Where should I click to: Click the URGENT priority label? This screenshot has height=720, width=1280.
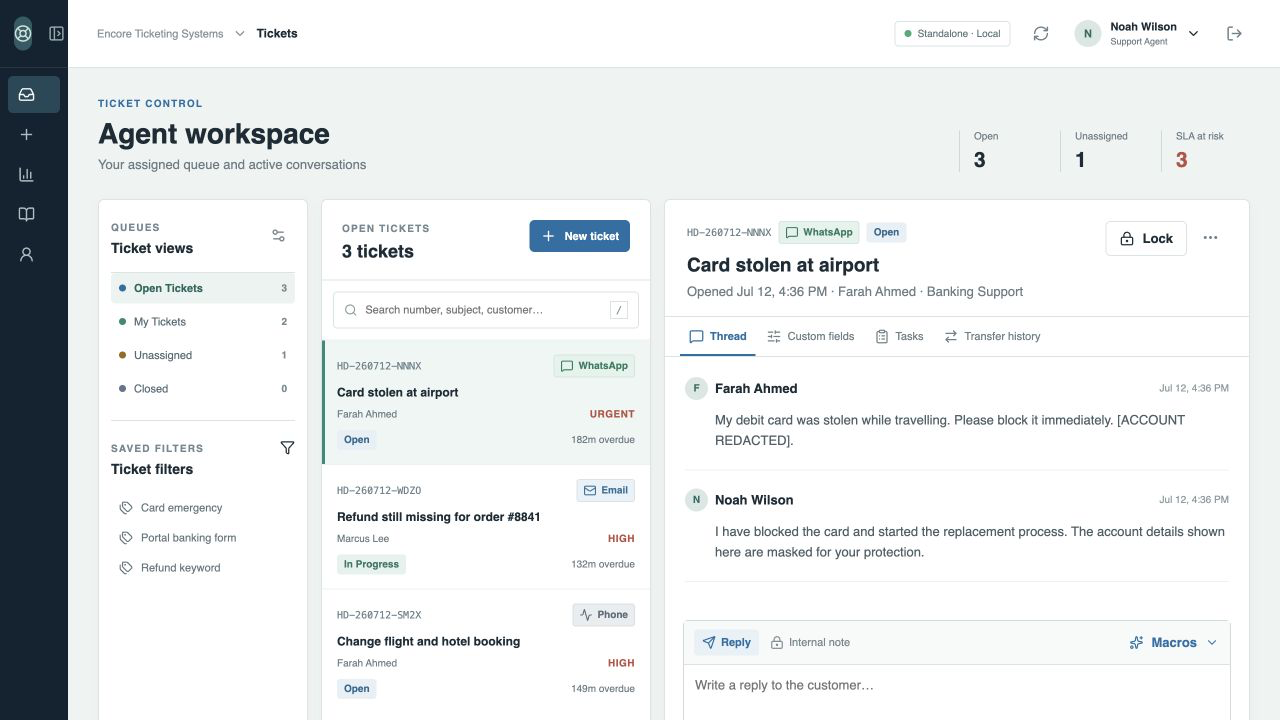click(x=612, y=414)
